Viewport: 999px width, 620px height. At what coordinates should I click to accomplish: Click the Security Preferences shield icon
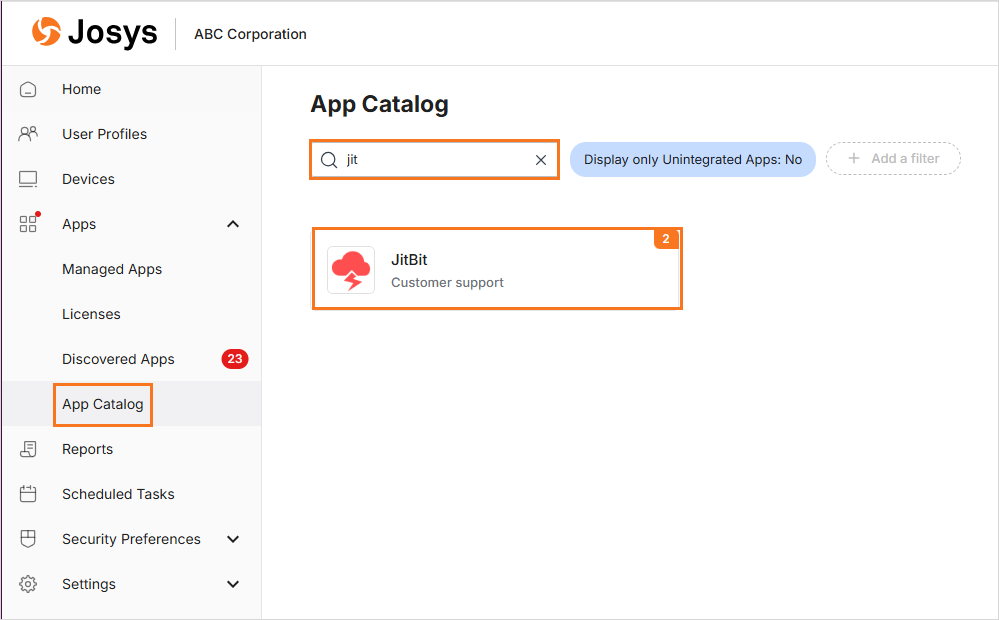[x=28, y=539]
